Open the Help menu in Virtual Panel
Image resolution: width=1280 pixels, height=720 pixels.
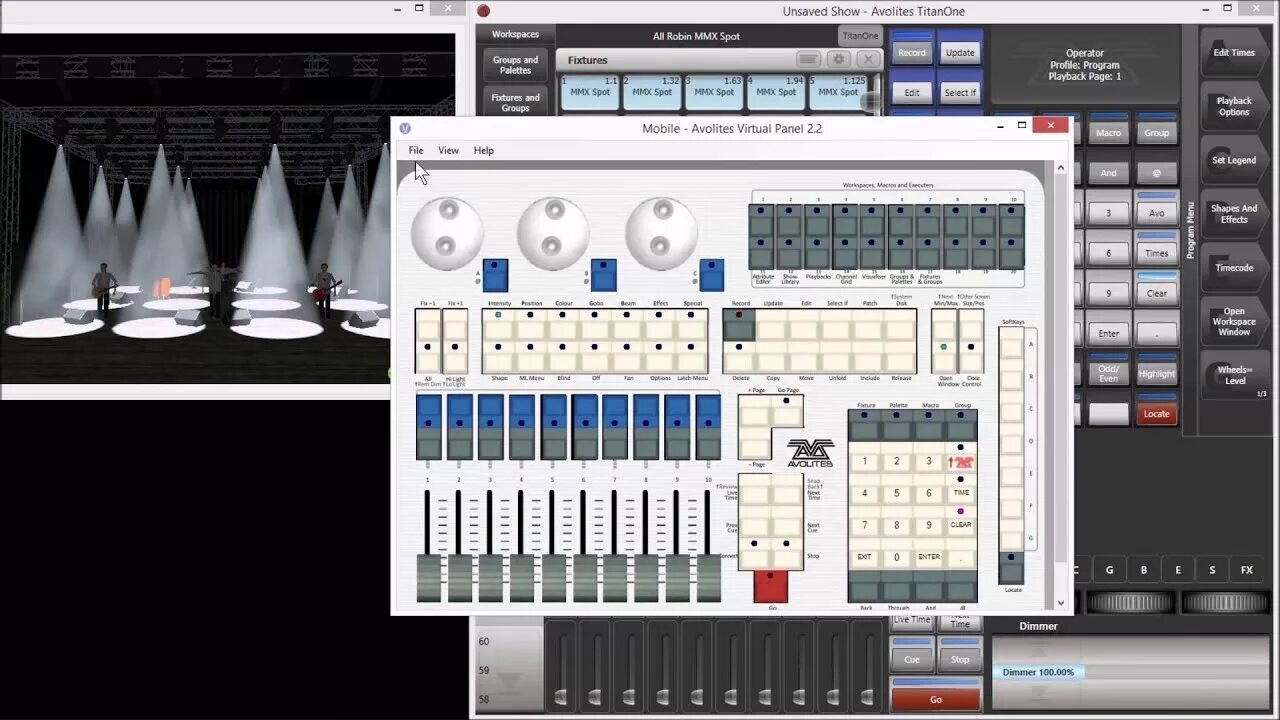[x=484, y=150]
